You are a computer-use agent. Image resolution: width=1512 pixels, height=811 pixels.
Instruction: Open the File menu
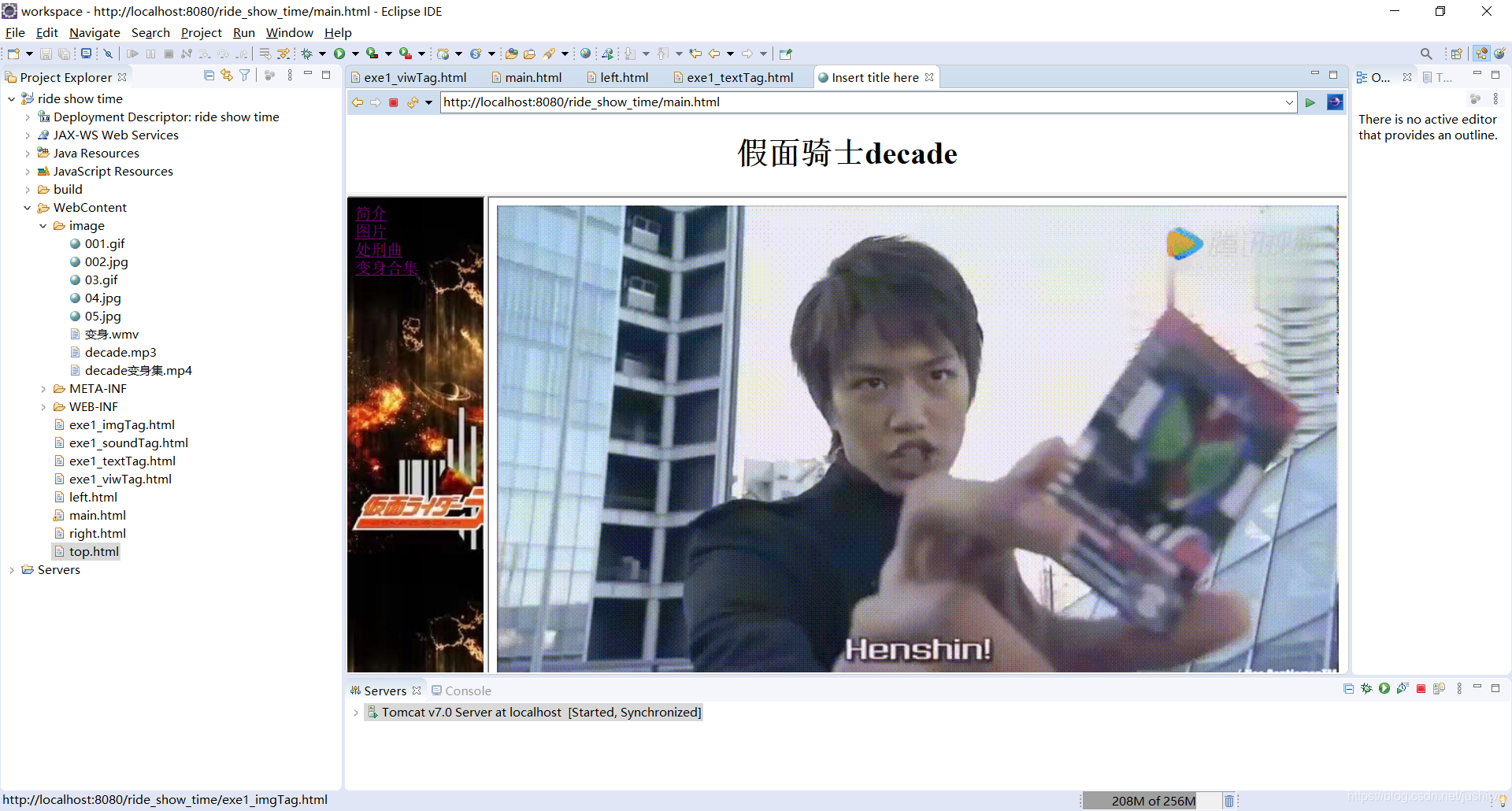(x=15, y=33)
